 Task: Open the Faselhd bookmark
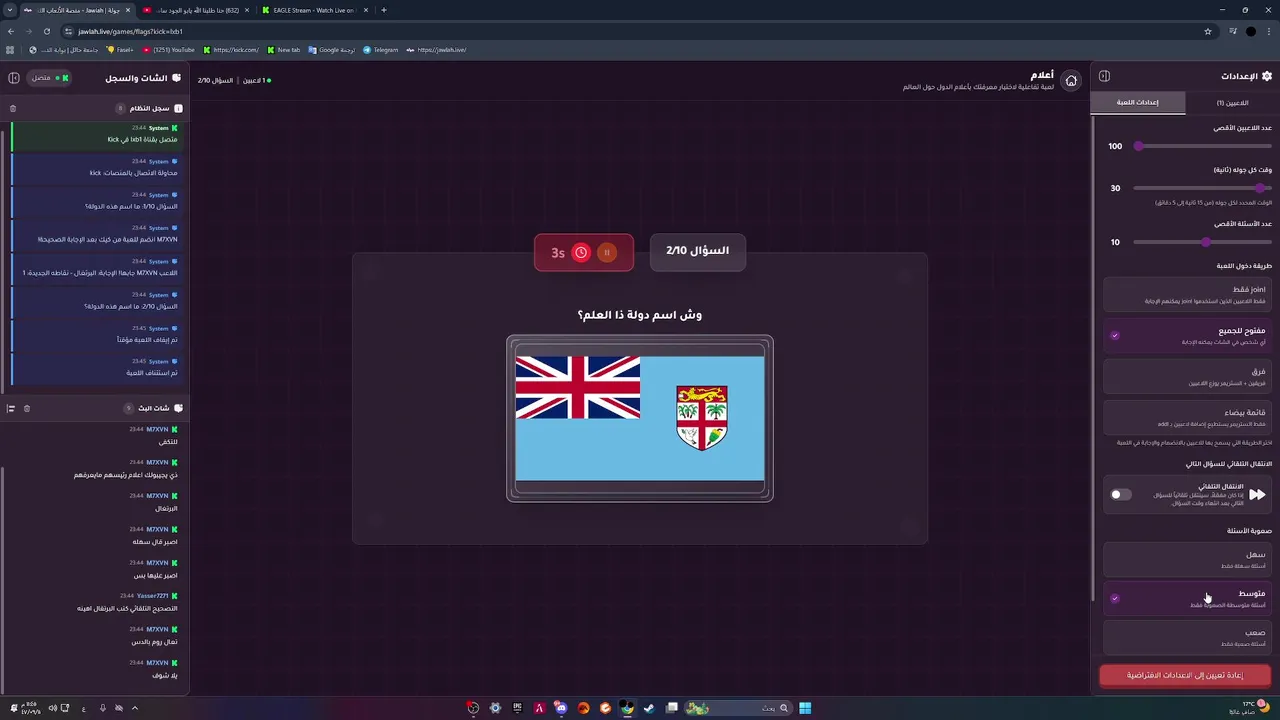point(120,49)
